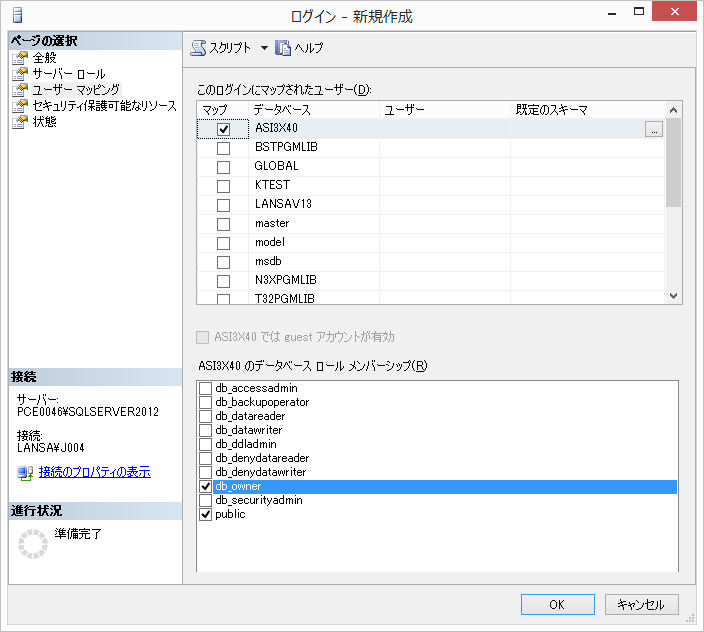
Task: Select the ユーザー マッピング page icon
Action: click(19, 90)
